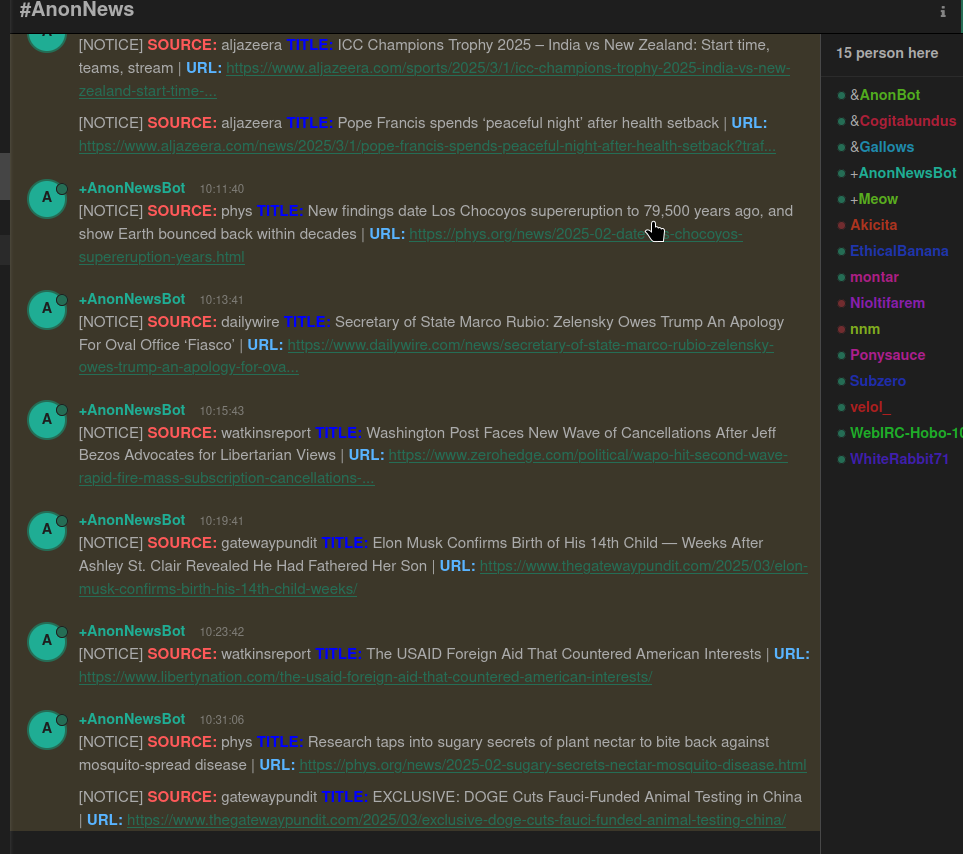This screenshot has width=963, height=854.
Task: Click the status dot beside &AnonBot
Action: click(x=841, y=95)
